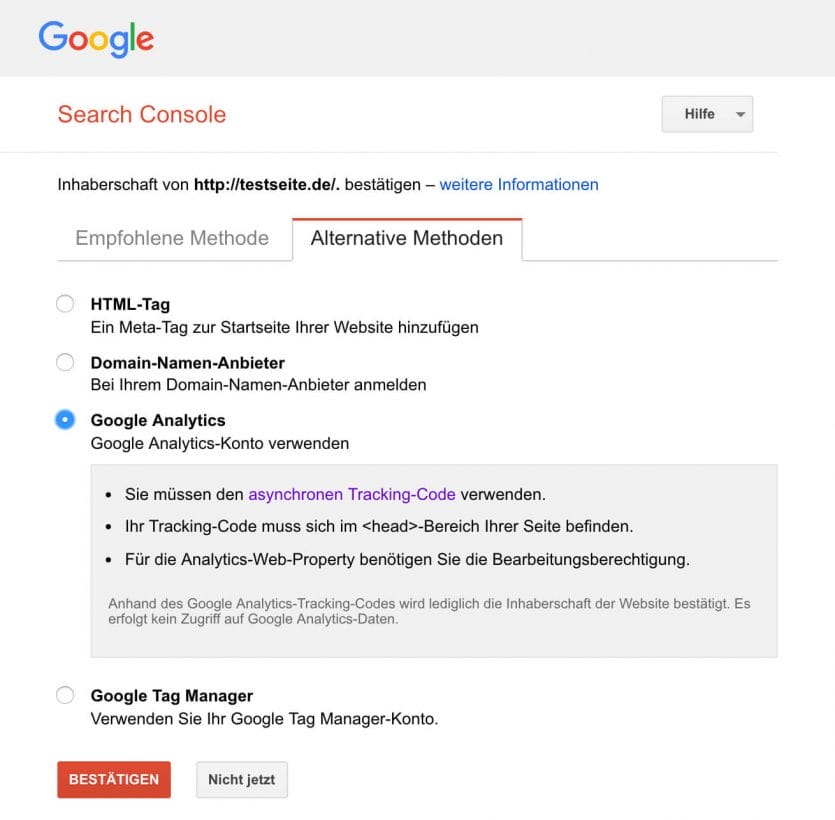Open the Hilfe dropdown menu
835x820 pixels.
point(707,114)
